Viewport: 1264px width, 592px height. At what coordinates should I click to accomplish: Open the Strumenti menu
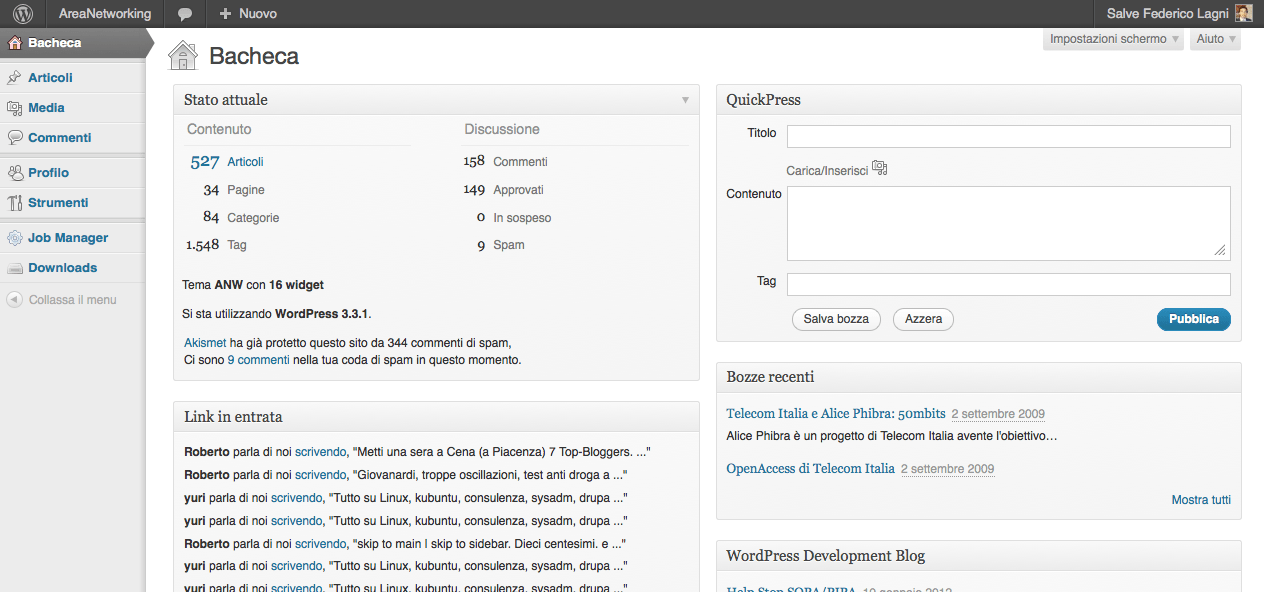pyautogui.click(x=73, y=202)
